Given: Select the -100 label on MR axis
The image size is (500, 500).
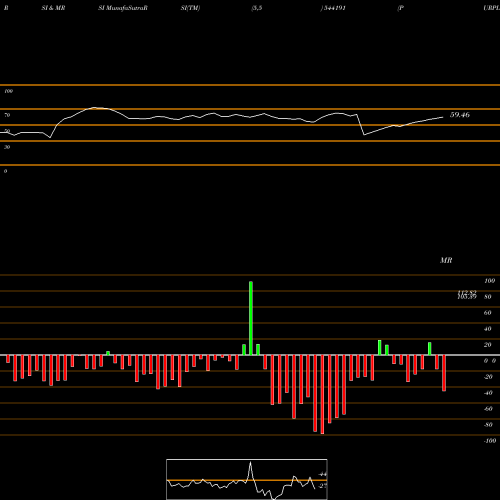Looking at the screenshot, I should 489,441.
